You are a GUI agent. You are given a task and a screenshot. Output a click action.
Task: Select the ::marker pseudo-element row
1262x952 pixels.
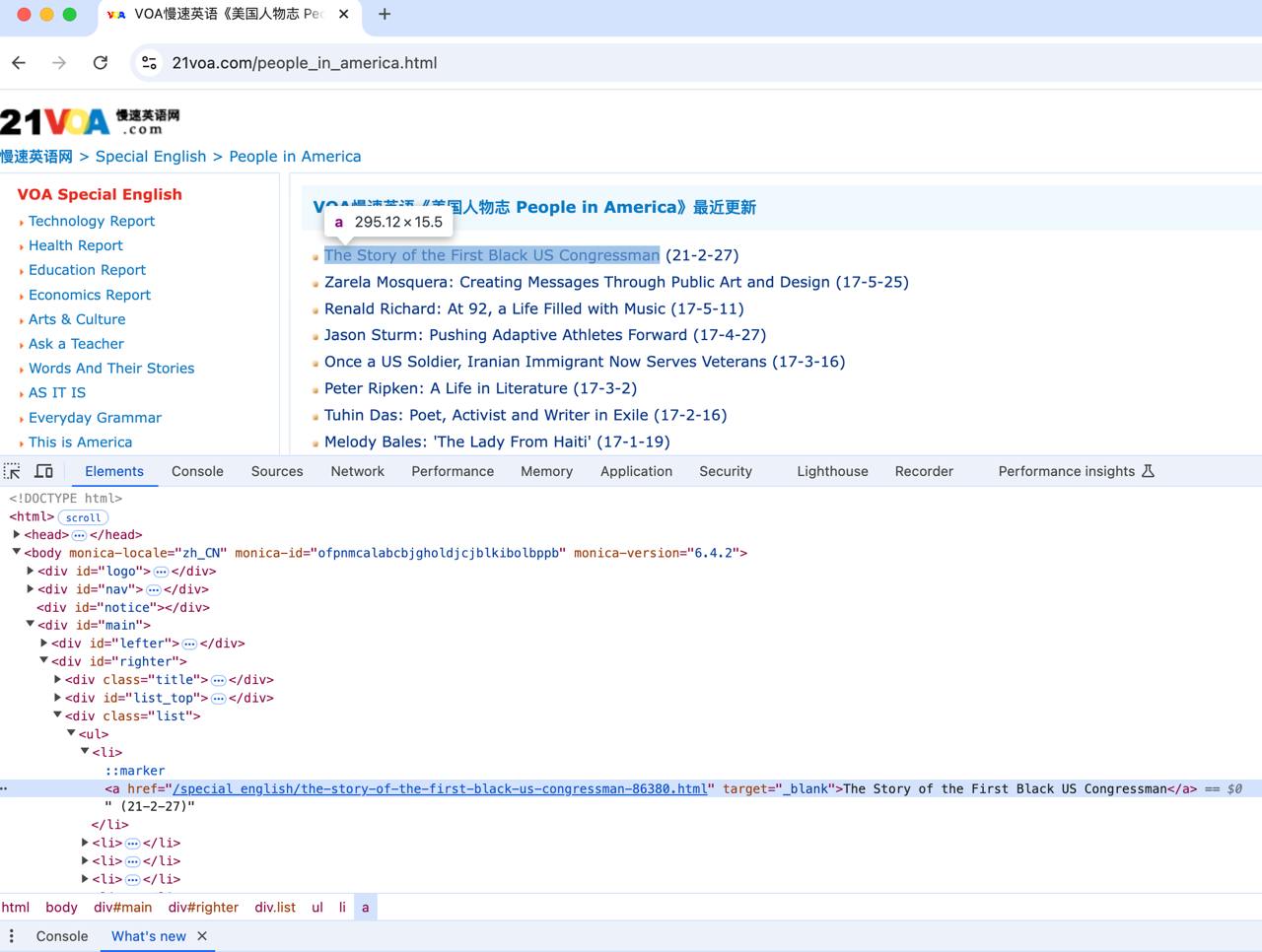pos(135,771)
